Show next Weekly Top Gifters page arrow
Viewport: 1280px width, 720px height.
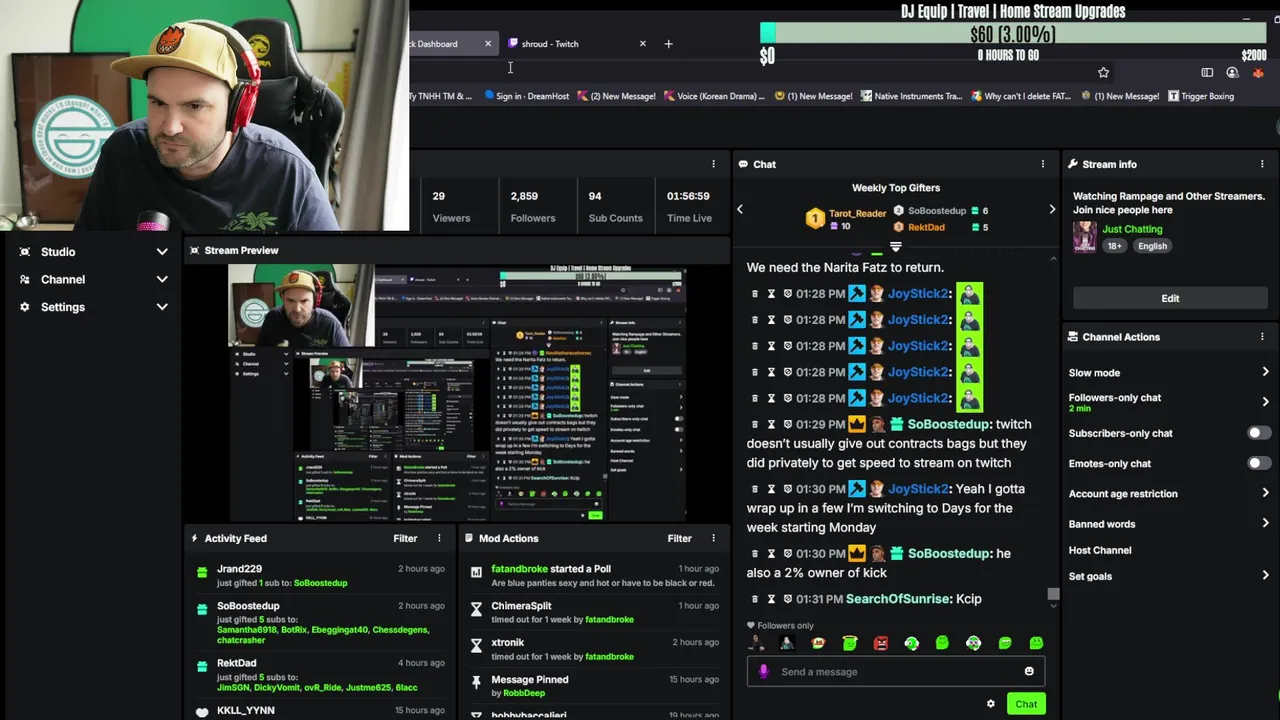click(x=1052, y=209)
